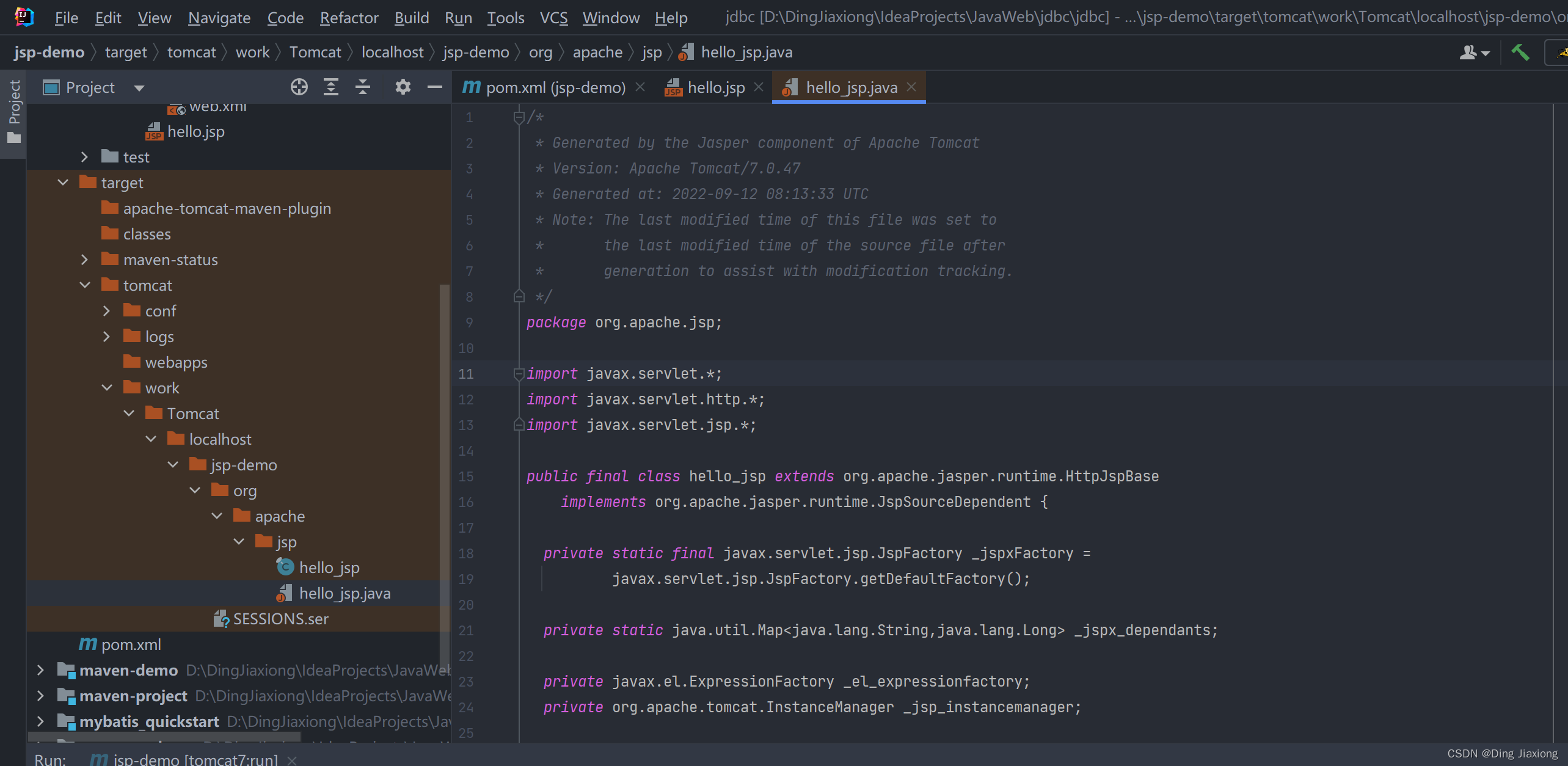The image size is (1568, 766).
Task: Collapse the localhost folder
Action: click(150, 439)
